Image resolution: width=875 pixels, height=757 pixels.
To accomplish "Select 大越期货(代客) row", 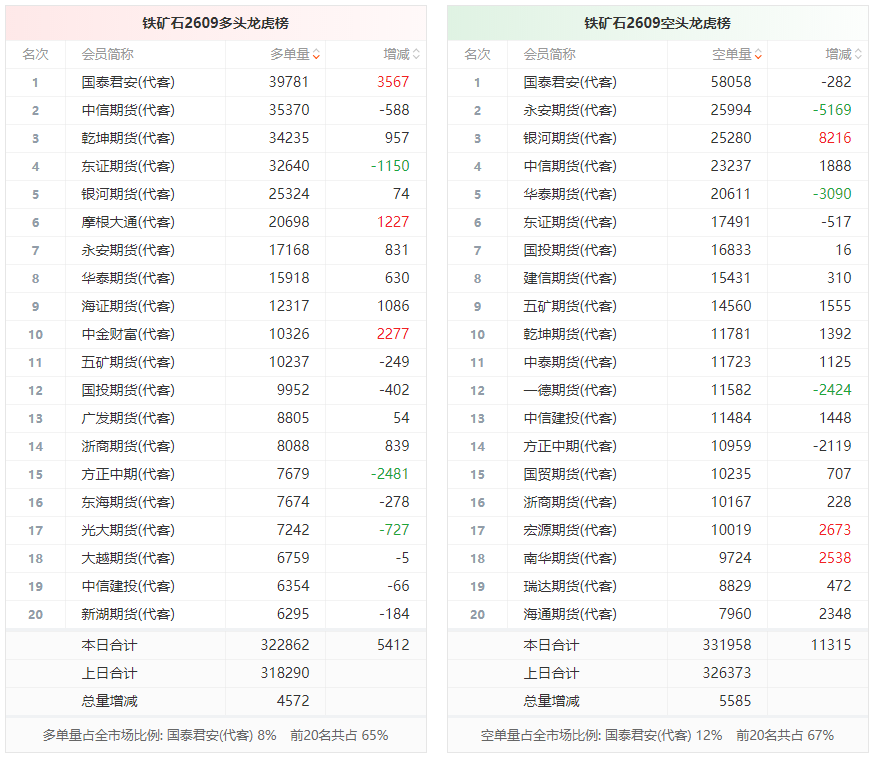I will click(x=127, y=558).
